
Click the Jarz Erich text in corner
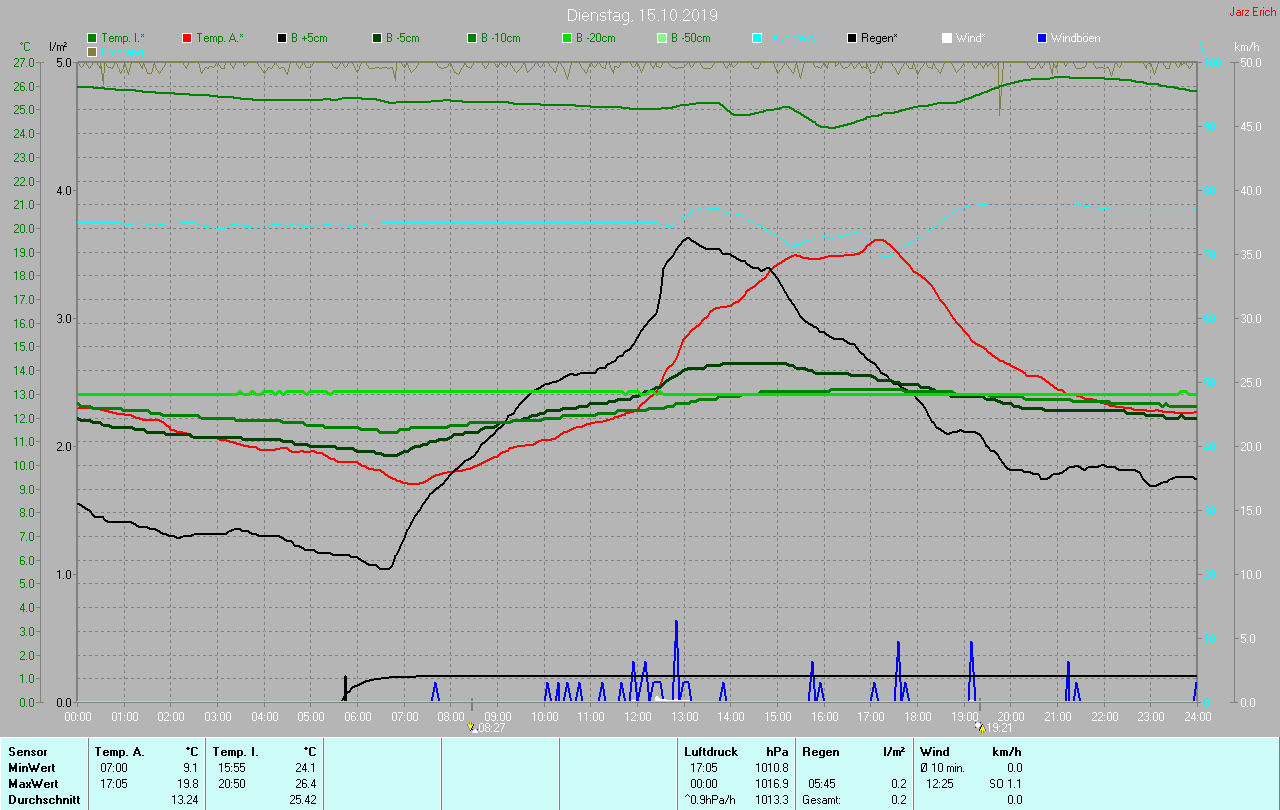tap(1252, 12)
